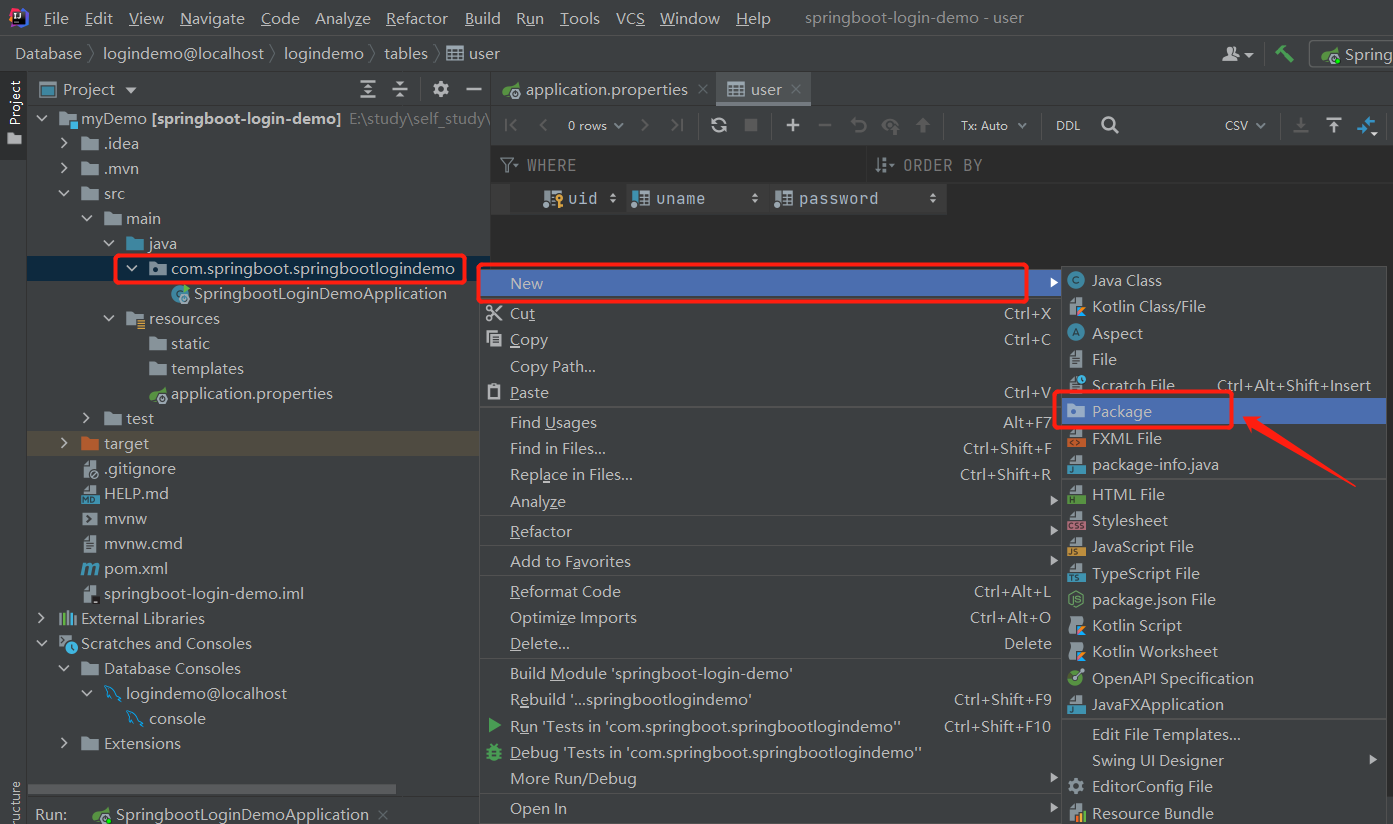Collapse the resources folder node
1393x824 pixels.
(109, 319)
